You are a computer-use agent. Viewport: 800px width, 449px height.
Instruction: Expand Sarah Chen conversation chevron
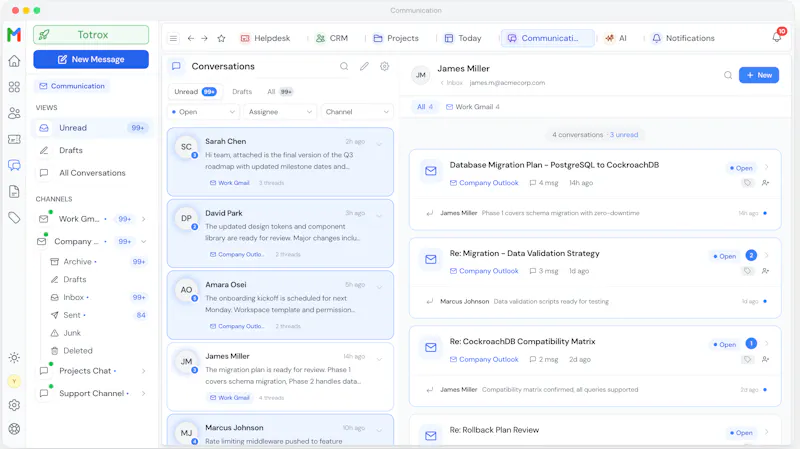click(x=379, y=144)
